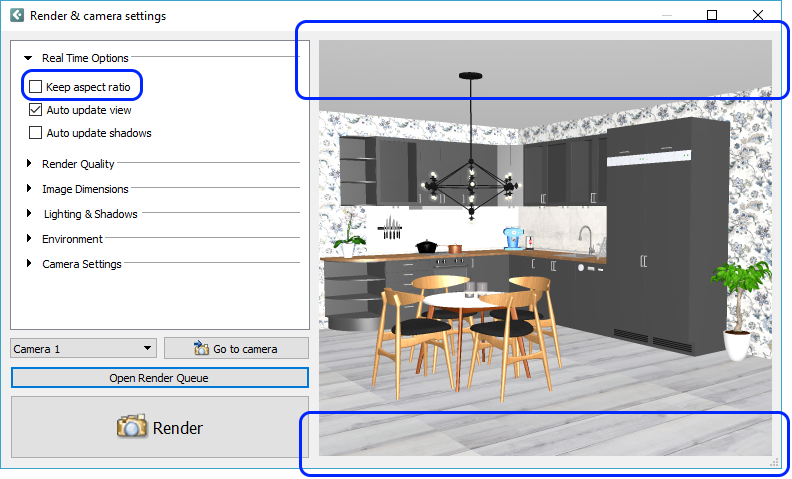
Task: Click the kitchen preview render view
Action: point(545,248)
